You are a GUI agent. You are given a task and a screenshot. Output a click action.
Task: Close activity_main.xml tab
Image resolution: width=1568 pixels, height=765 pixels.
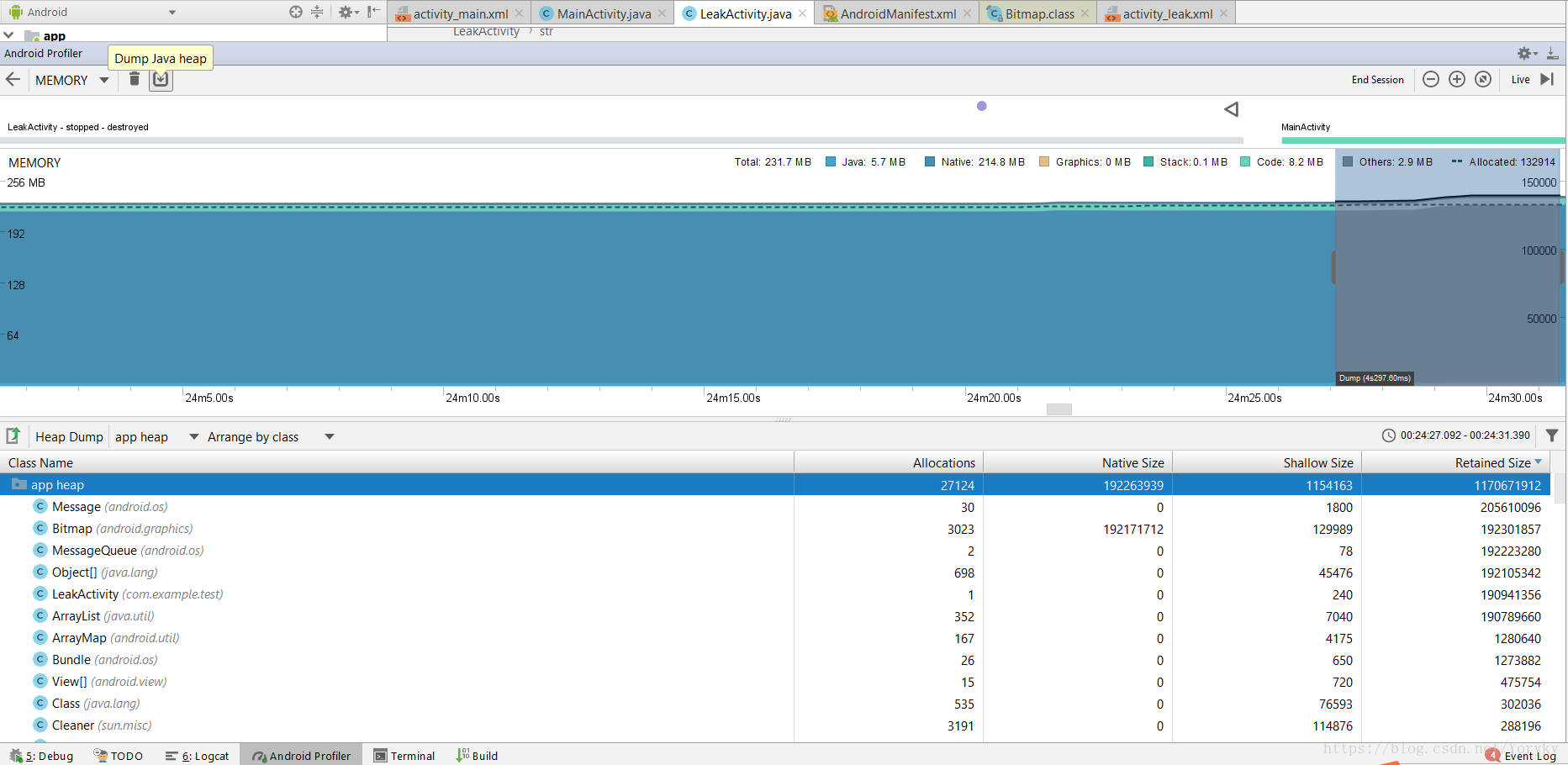[520, 13]
